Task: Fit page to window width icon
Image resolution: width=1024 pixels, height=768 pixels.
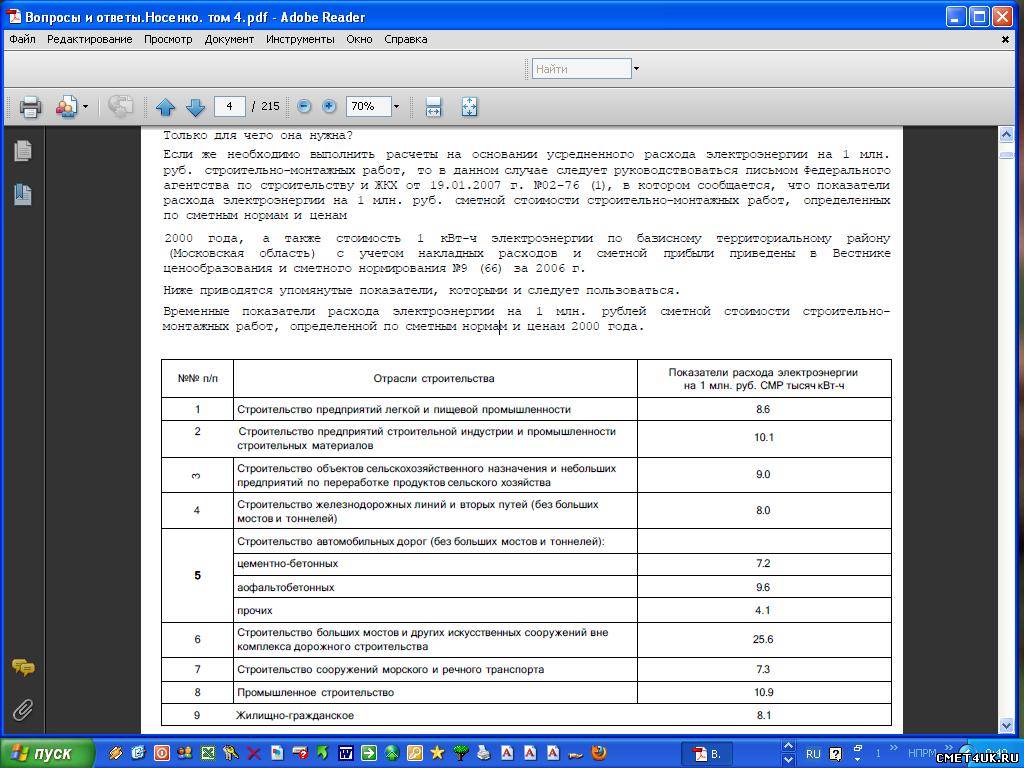Action: click(434, 106)
